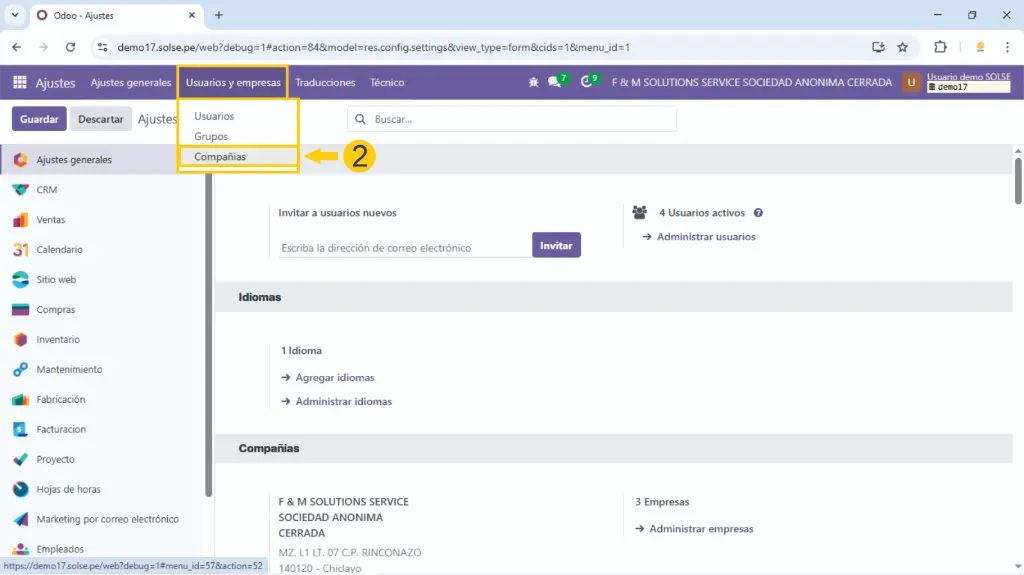Select the Calendario sidebar icon

pos(20,250)
